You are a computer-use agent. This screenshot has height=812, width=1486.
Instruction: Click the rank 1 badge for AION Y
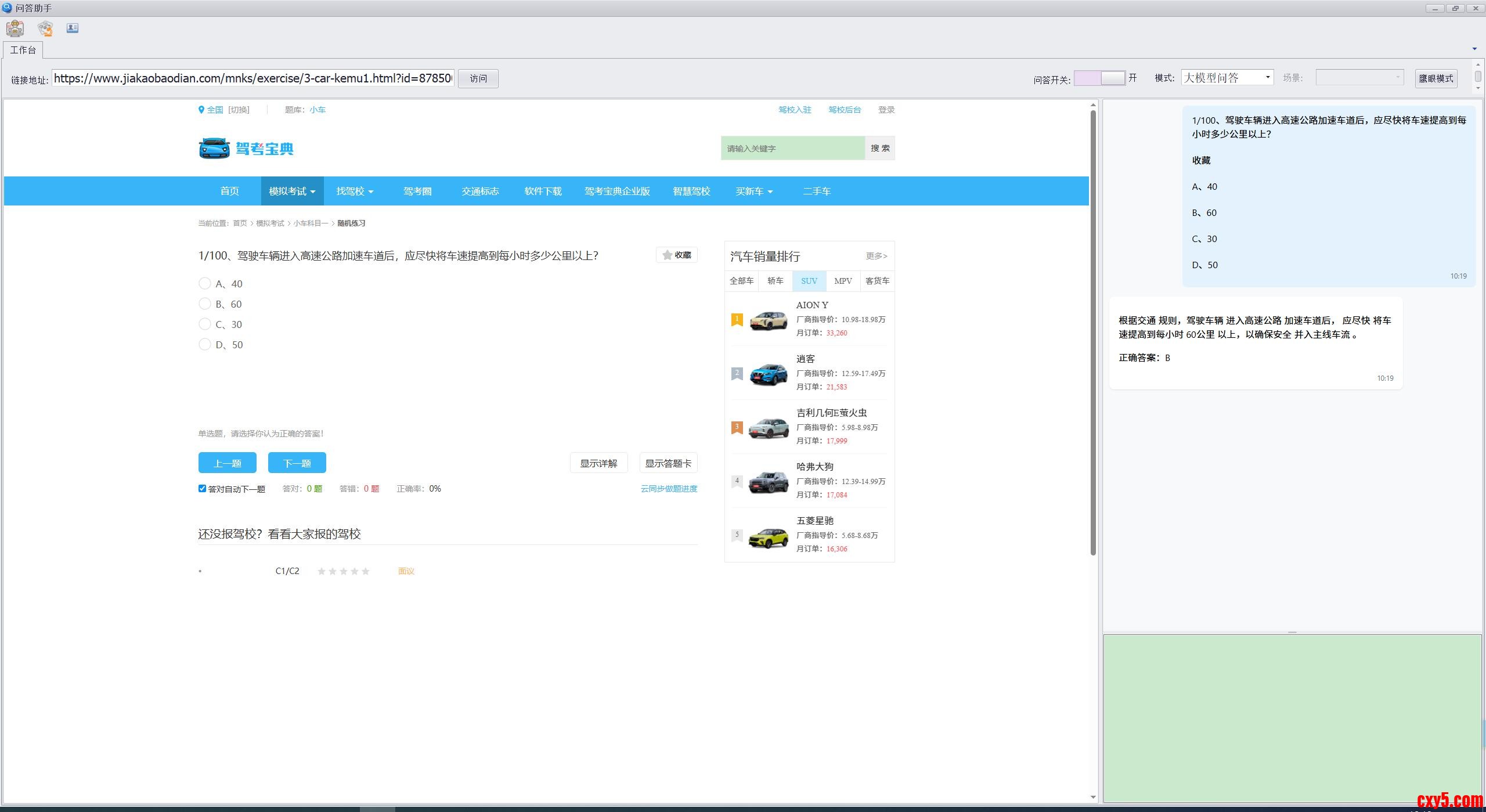coord(737,319)
